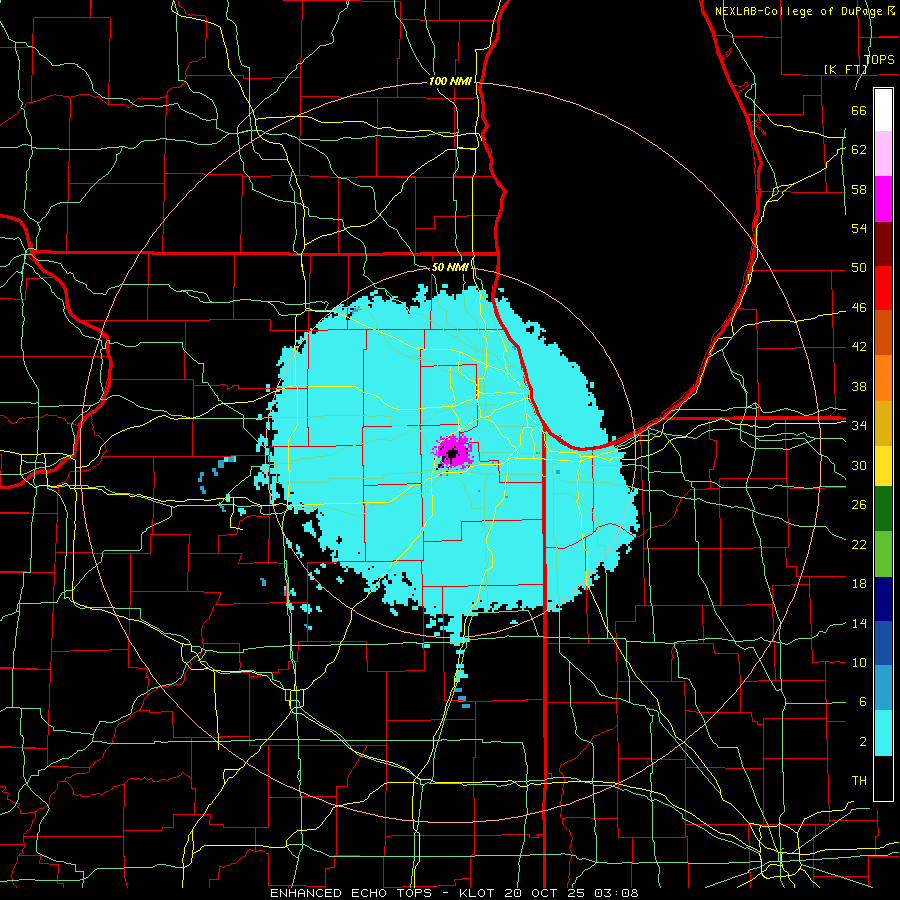The image size is (900, 900).
Task: Click the "30" legend value
Action: [x=859, y=465]
